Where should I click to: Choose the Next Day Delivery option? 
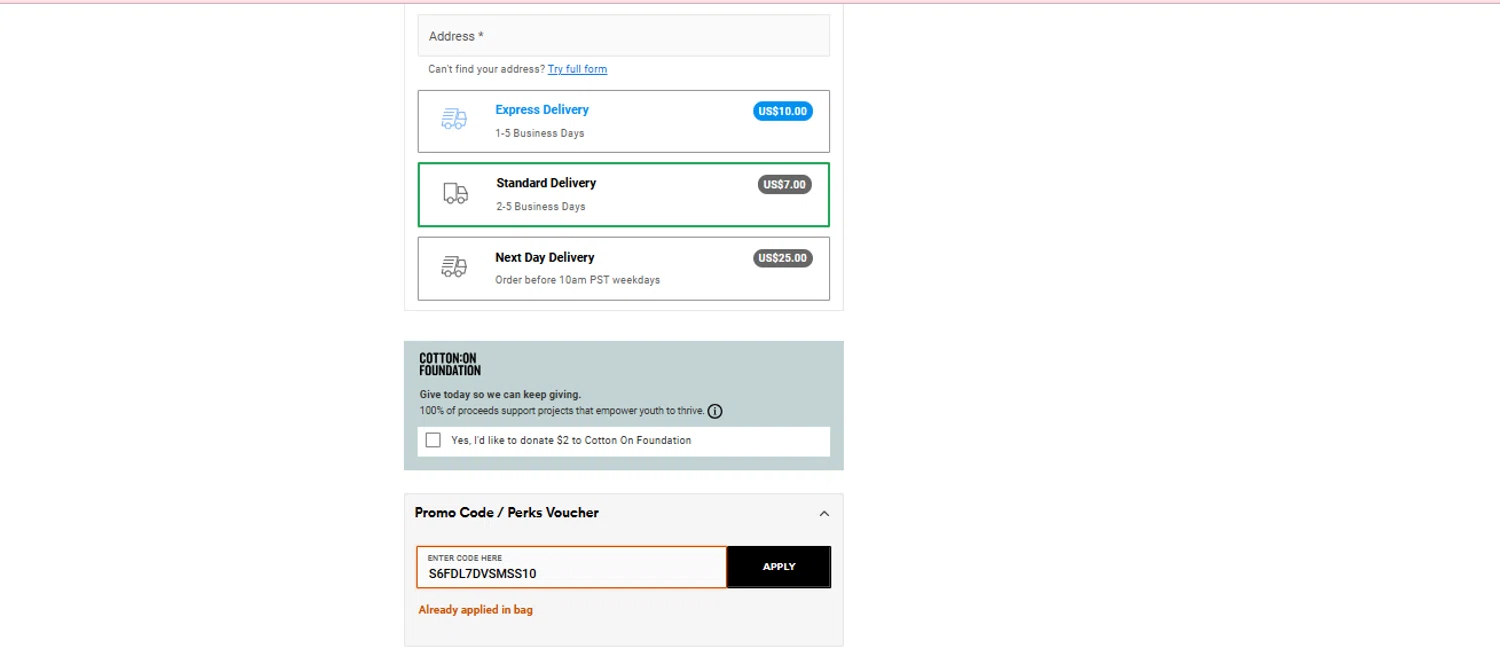click(x=624, y=268)
